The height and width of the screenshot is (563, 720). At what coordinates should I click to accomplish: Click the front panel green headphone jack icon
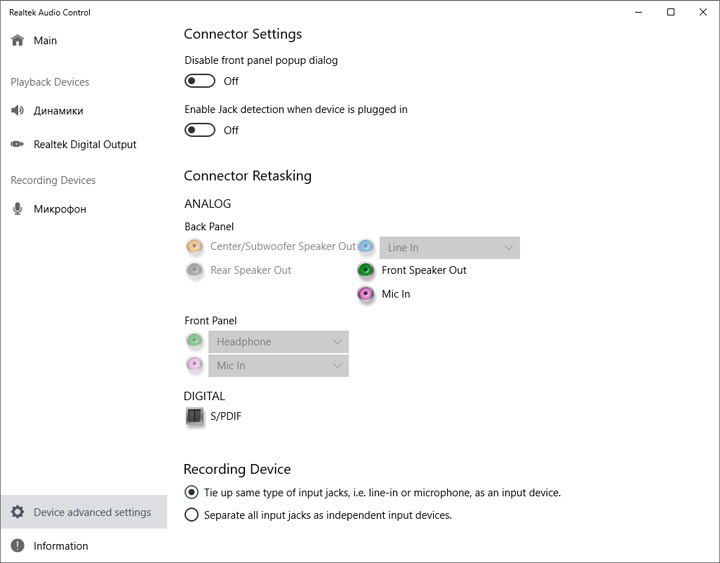pos(194,341)
